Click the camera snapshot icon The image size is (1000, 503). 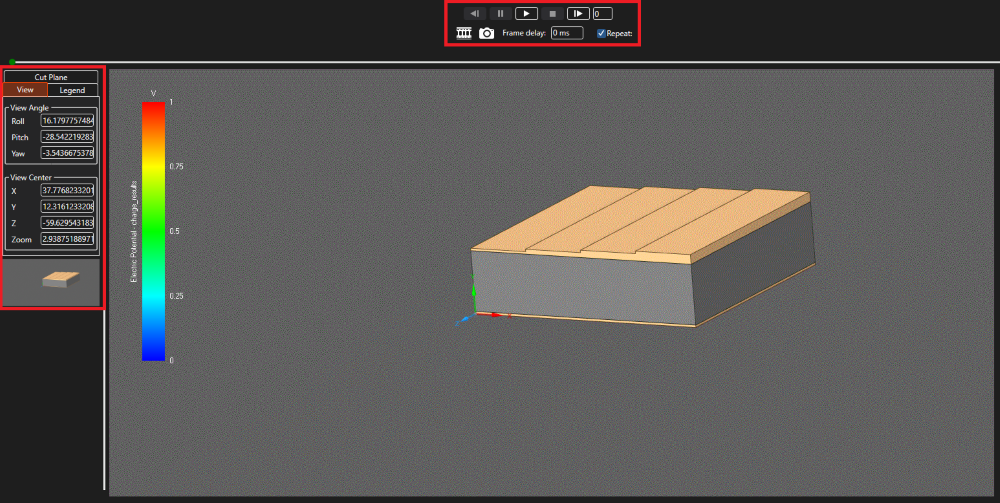tap(487, 33)
